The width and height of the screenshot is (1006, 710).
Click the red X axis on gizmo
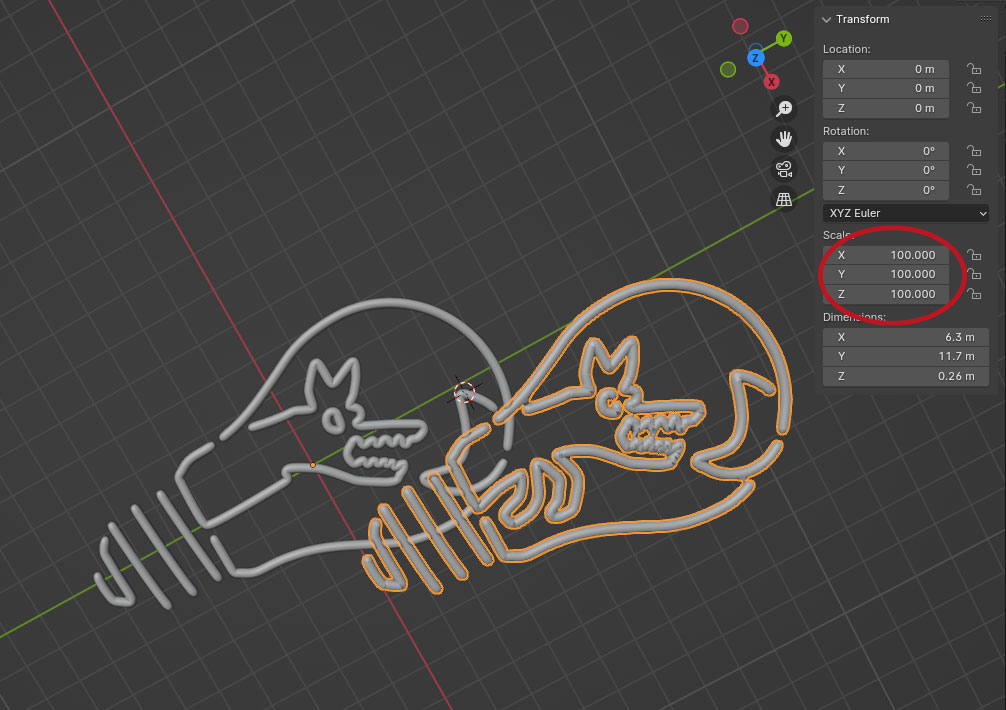click(772, 82)
